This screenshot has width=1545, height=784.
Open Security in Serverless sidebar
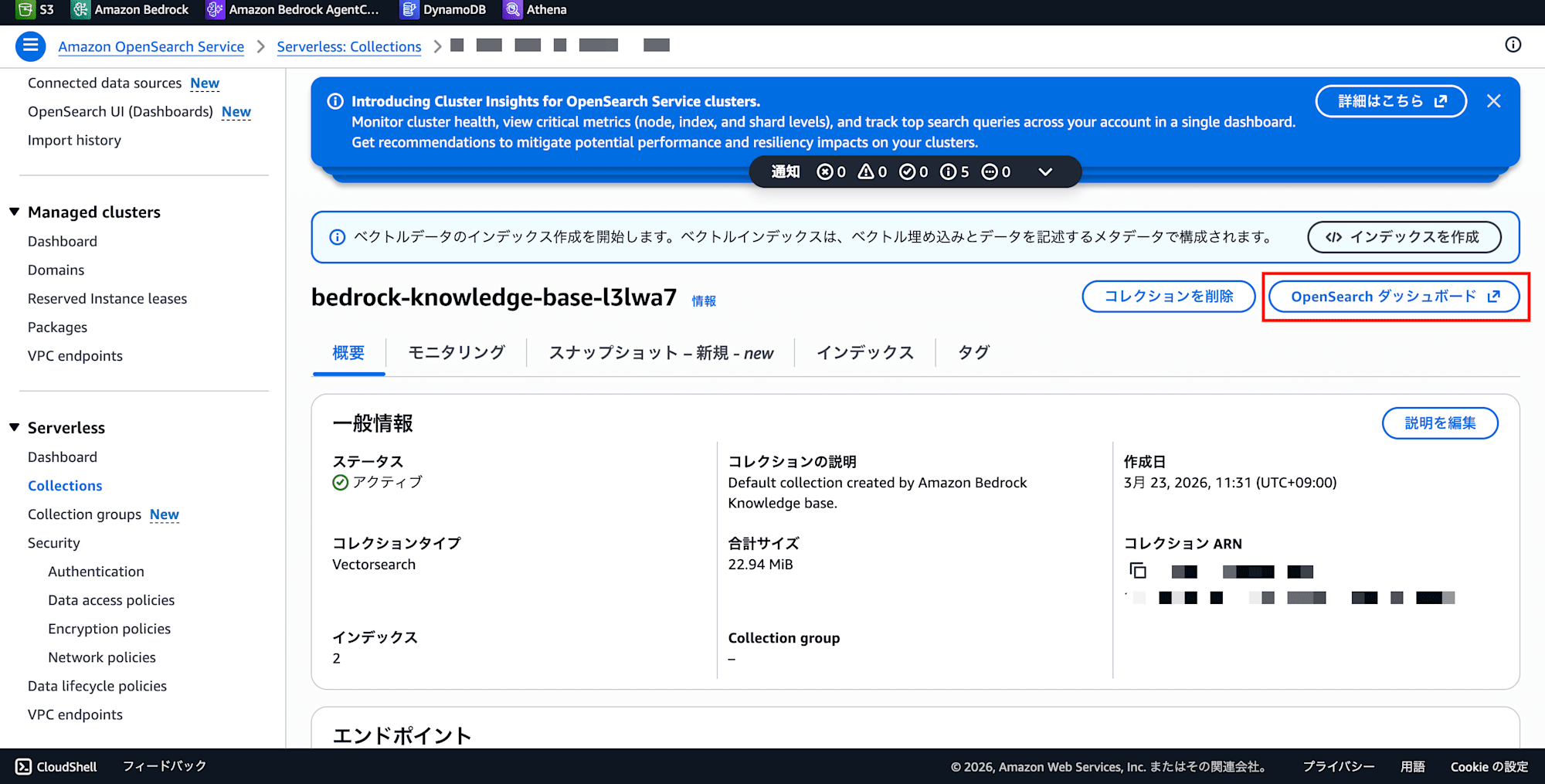[x=53, y=542]
